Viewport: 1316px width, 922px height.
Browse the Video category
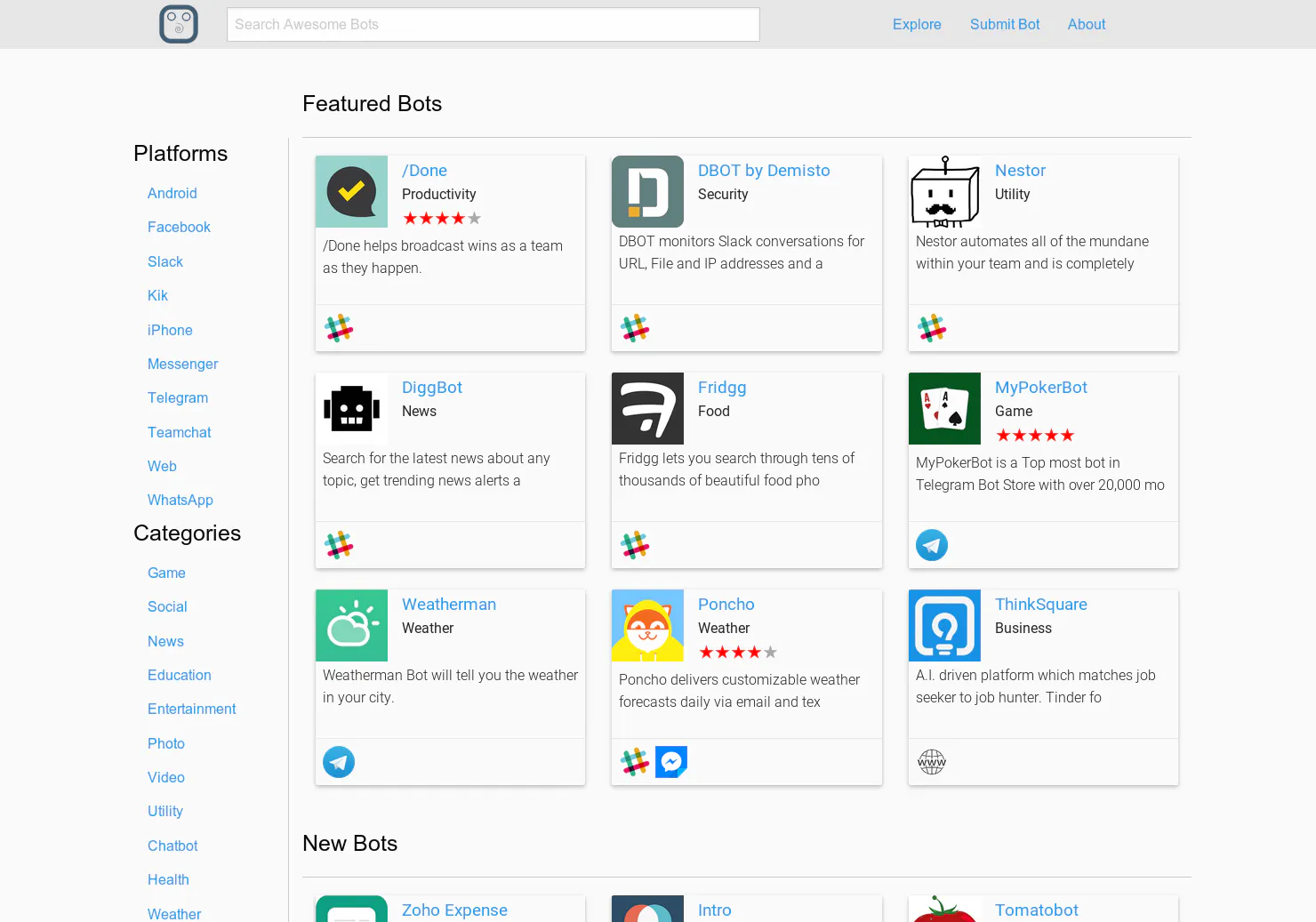pyautogui.click(x=166, y=777)
